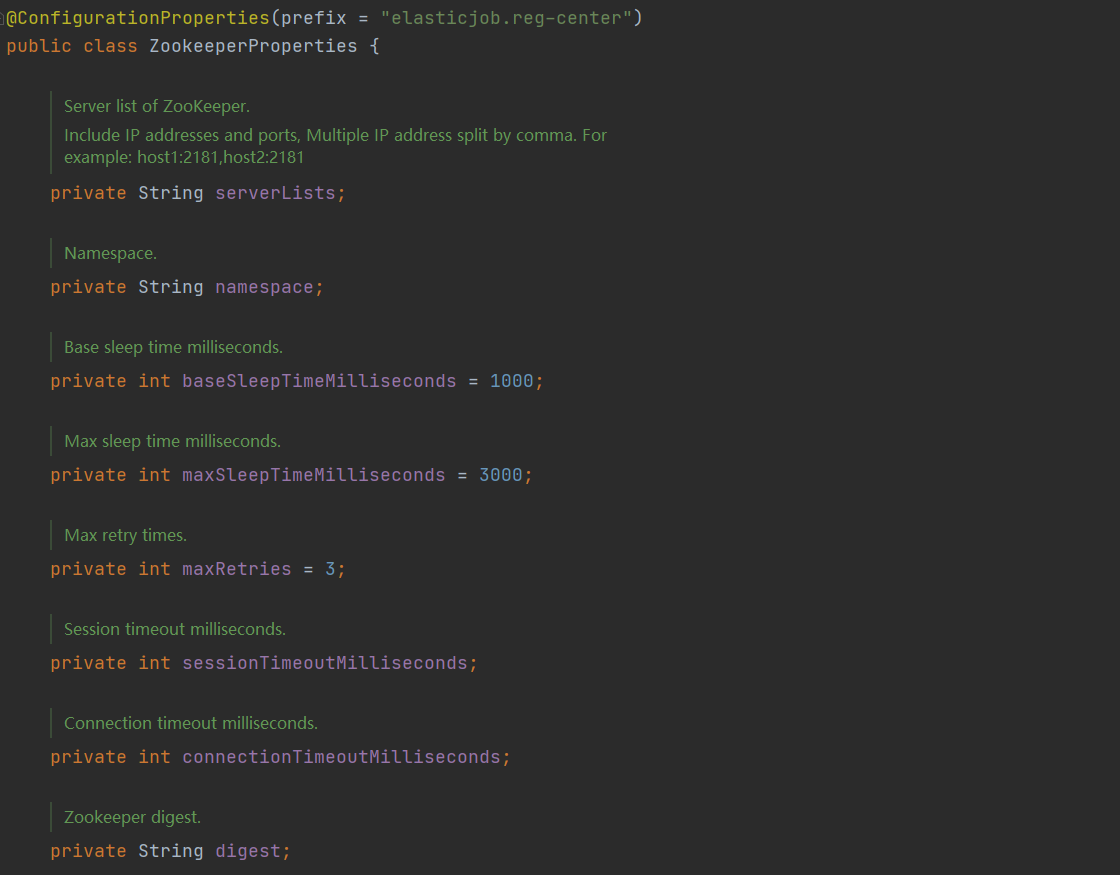The width and height of the screenshot is (1120, 875).
Task: Click the digest field name
Action: [x=248, y=851]
